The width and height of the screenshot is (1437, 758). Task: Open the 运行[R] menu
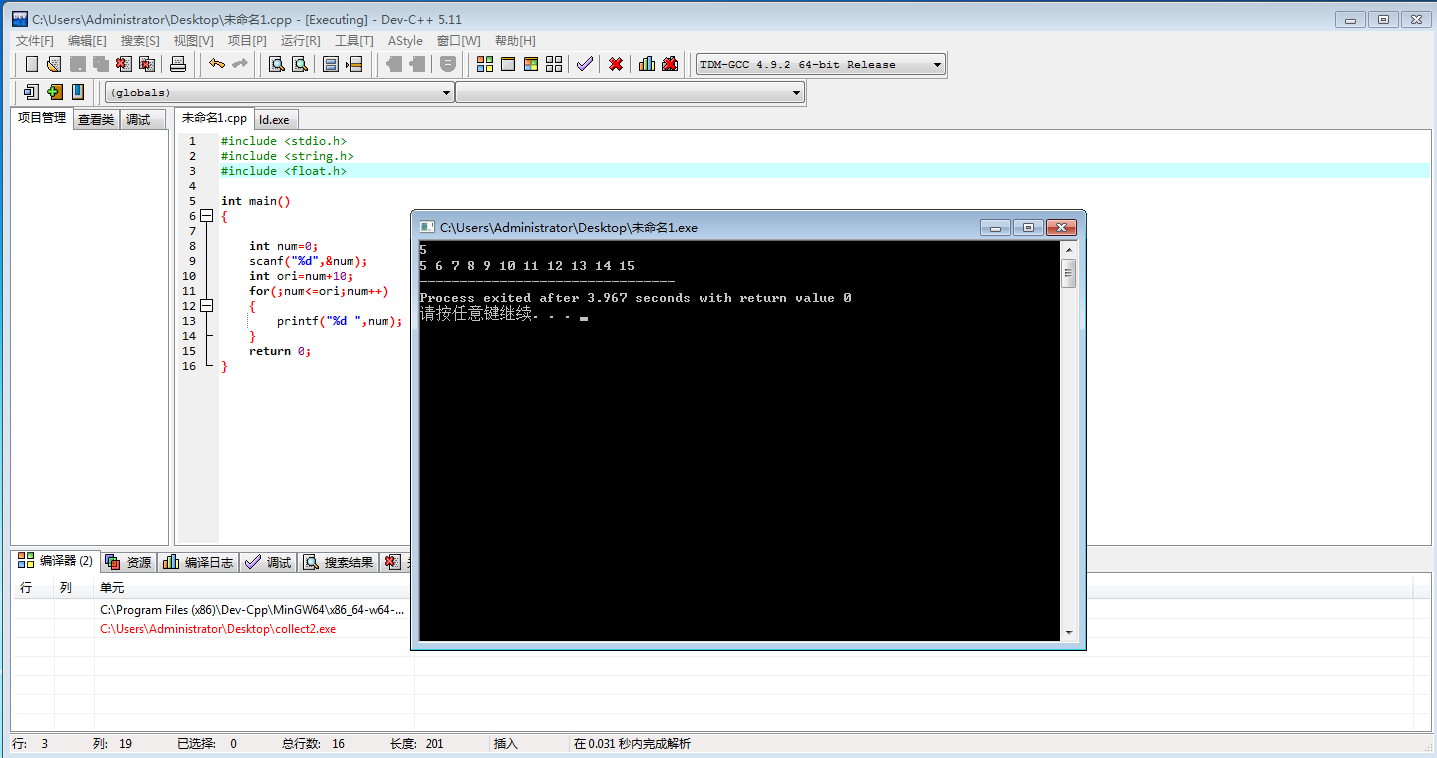(x=301, y=41)
